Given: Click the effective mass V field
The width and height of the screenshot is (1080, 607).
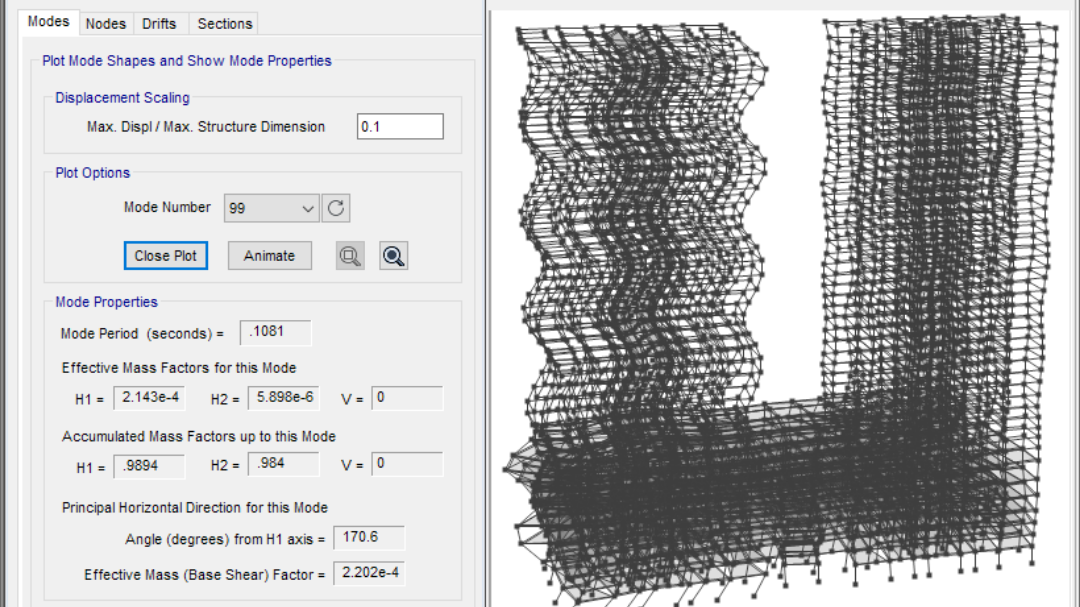Looking at the screenshot, I should 406,398.
